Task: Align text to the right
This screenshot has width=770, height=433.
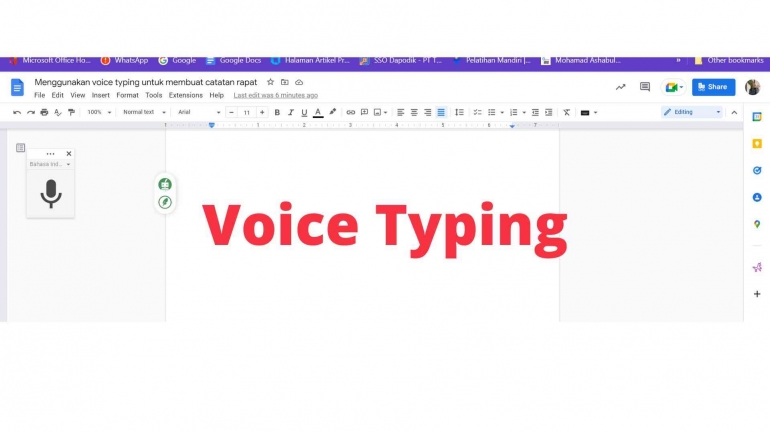Action: pyautogui.click(x=428, y=112)
